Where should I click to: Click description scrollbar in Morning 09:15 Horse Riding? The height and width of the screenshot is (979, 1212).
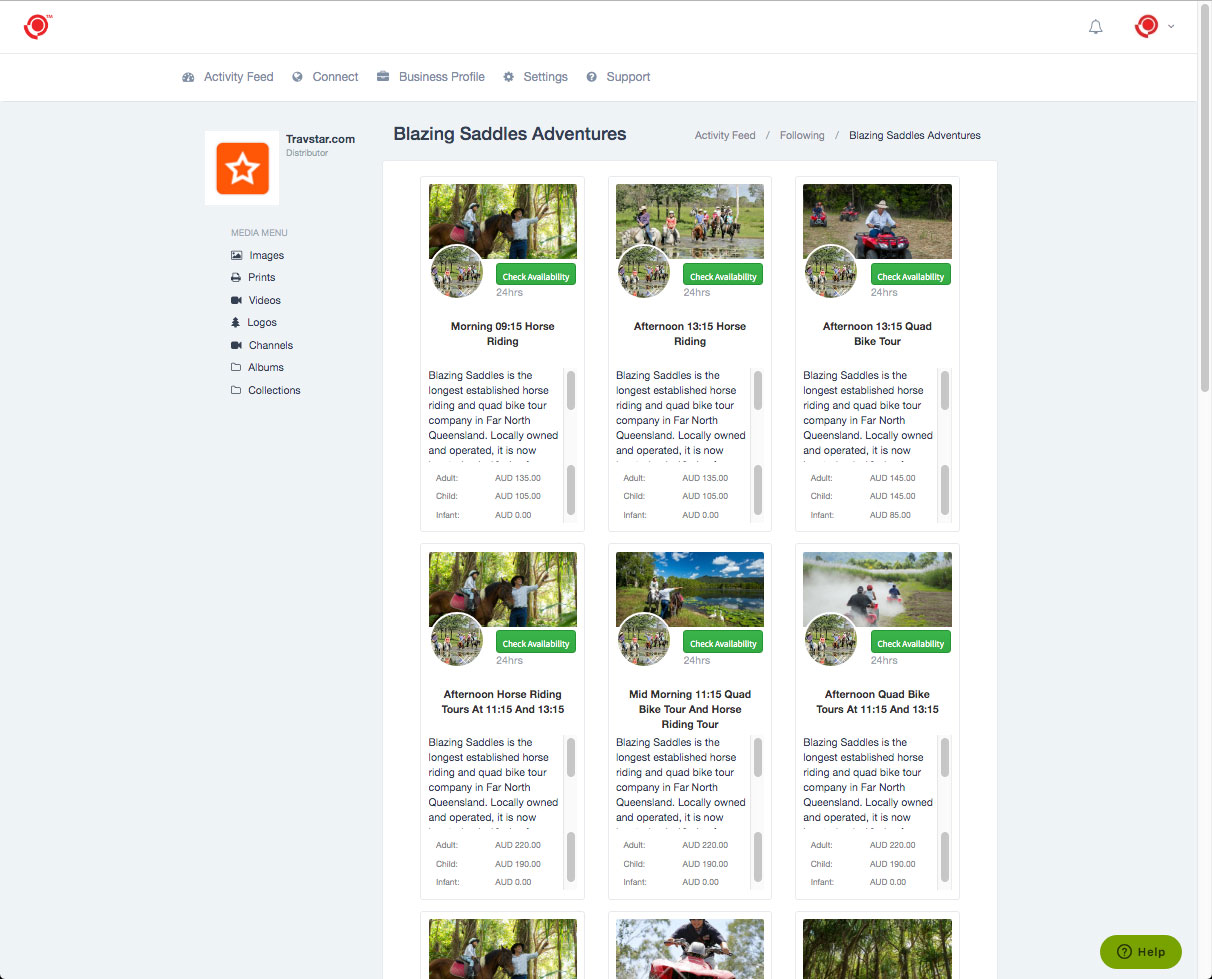[571, 390]
